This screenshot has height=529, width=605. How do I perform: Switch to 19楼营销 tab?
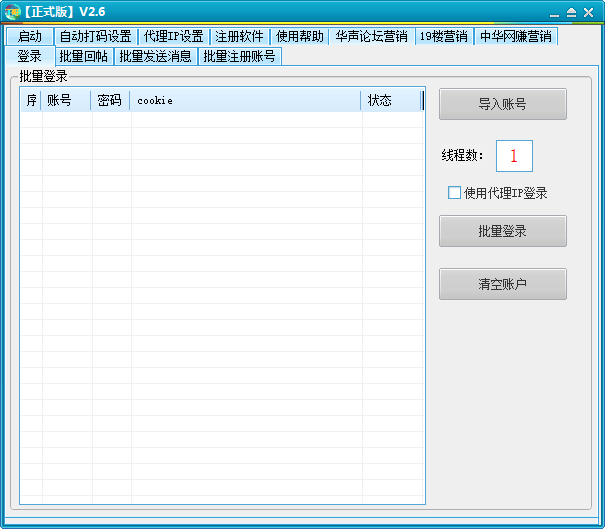click(443, 36)
